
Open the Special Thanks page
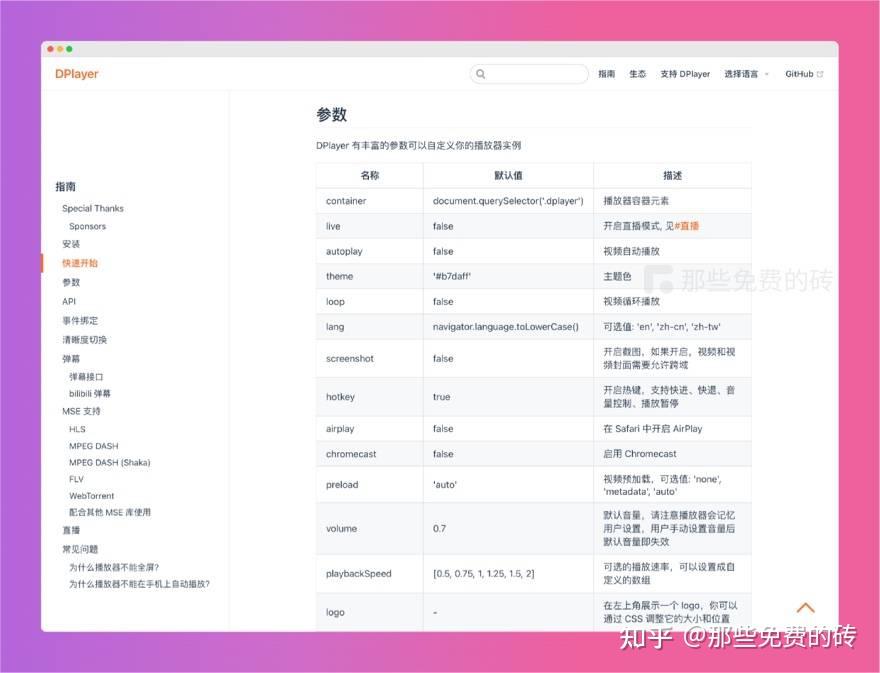(x=92, y=208)
